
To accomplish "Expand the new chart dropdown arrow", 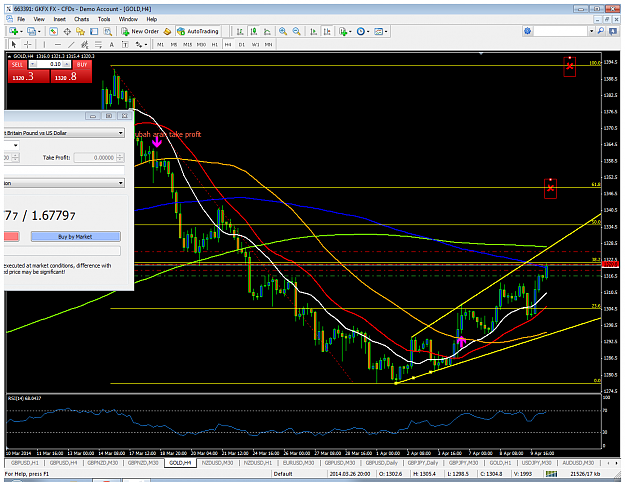I will tap(21, 31).
